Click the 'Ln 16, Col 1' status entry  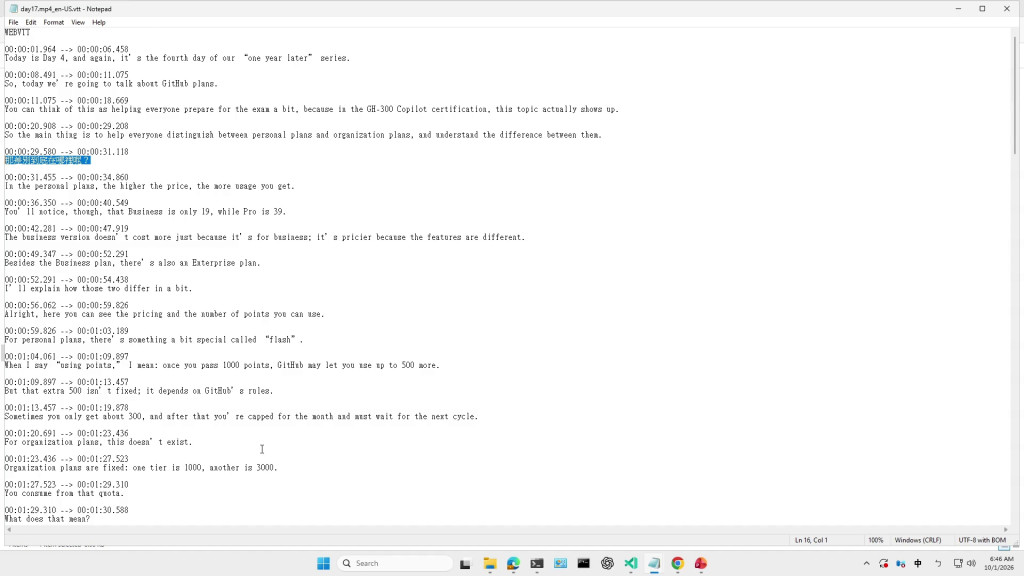click(811, 540)
